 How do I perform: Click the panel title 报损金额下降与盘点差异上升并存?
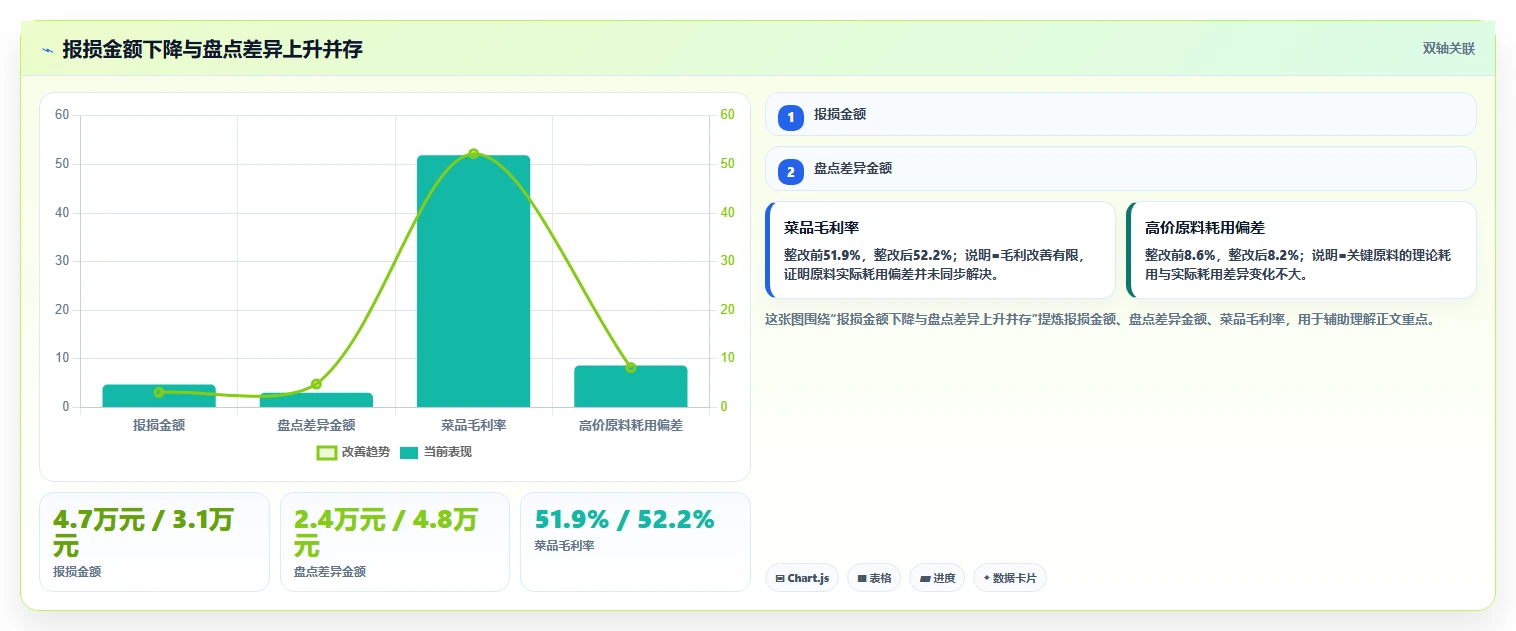(212, 50)
